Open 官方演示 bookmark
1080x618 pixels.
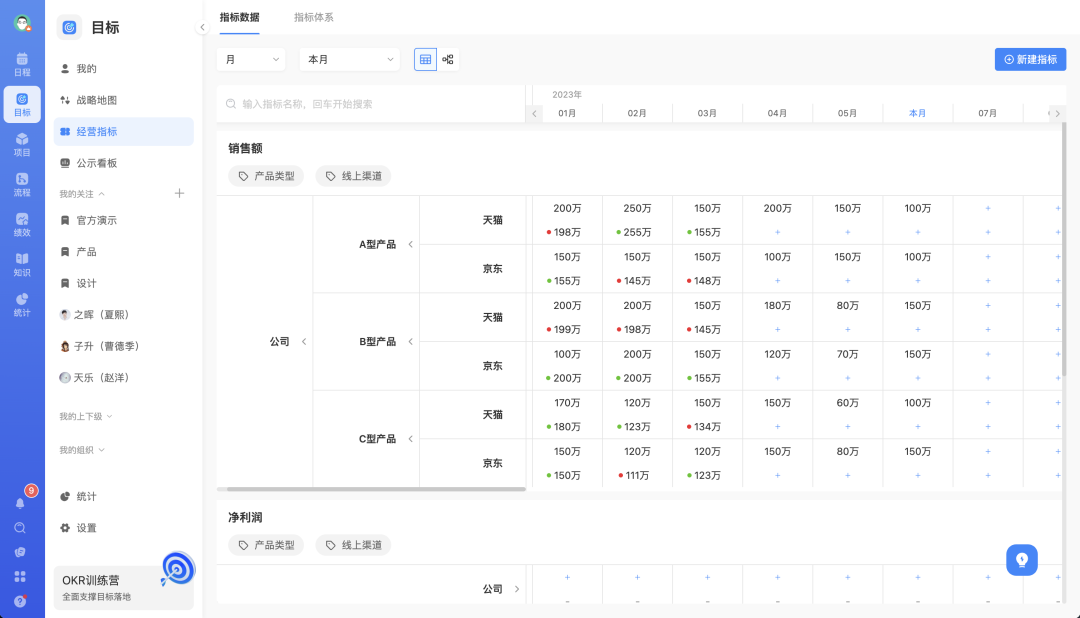click(124, 220)
